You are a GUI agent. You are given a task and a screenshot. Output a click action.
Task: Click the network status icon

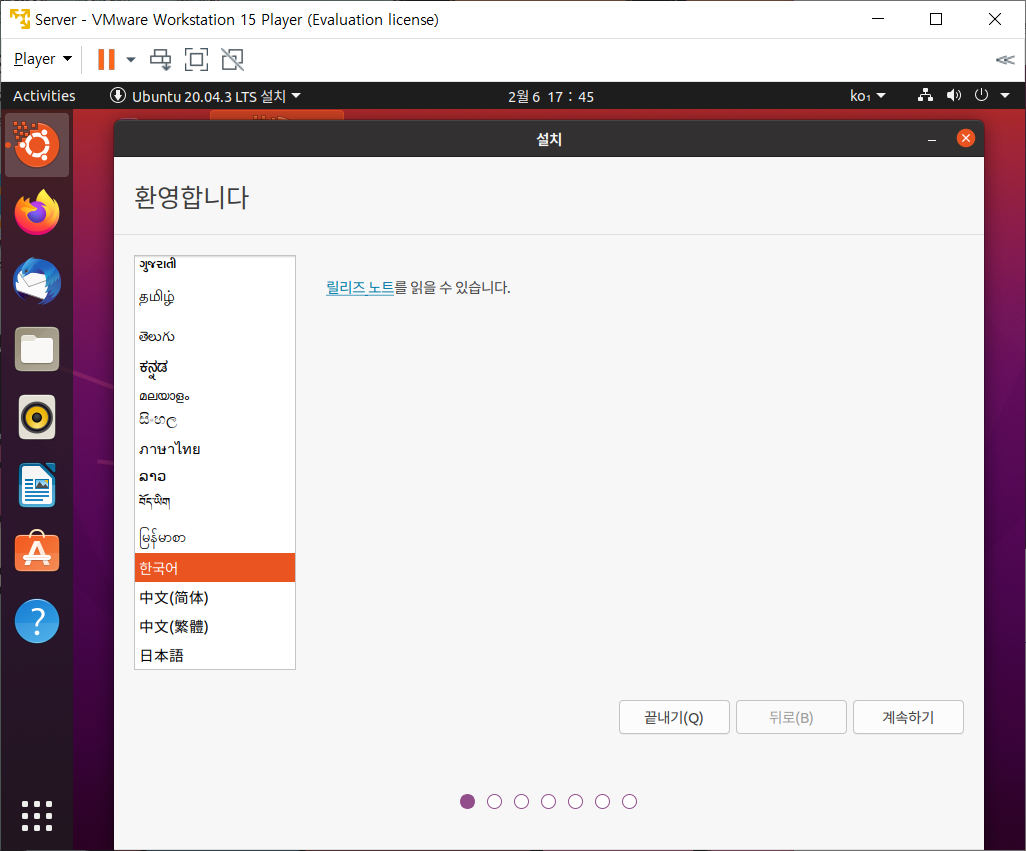point(925,96)
